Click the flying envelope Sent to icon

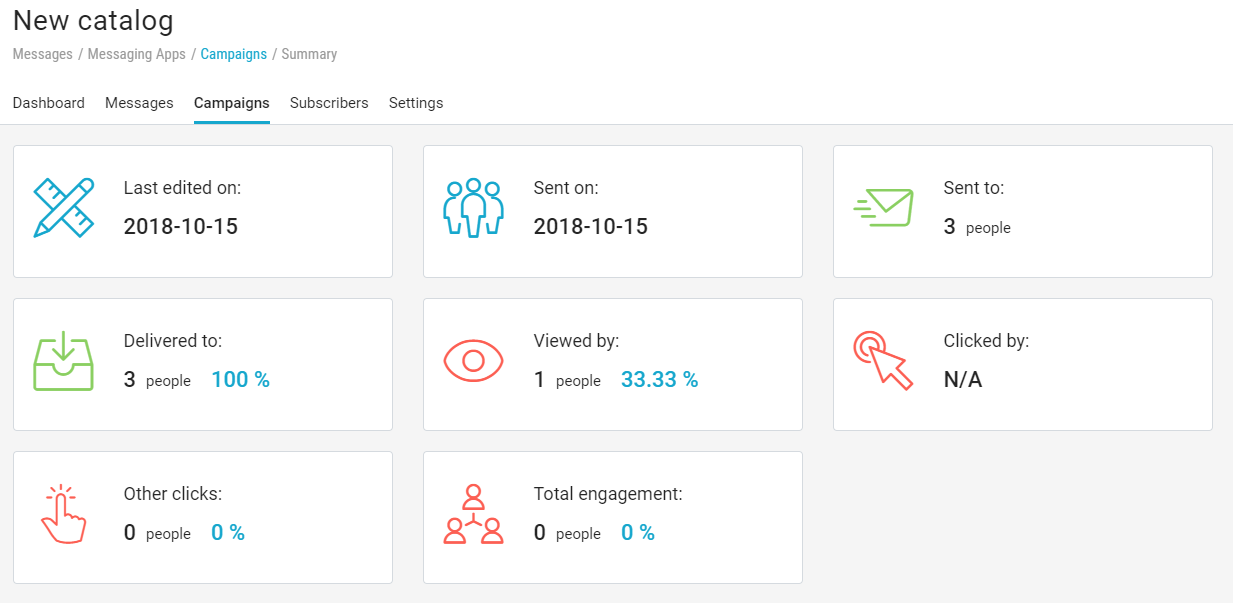click(x=883, y=207)
